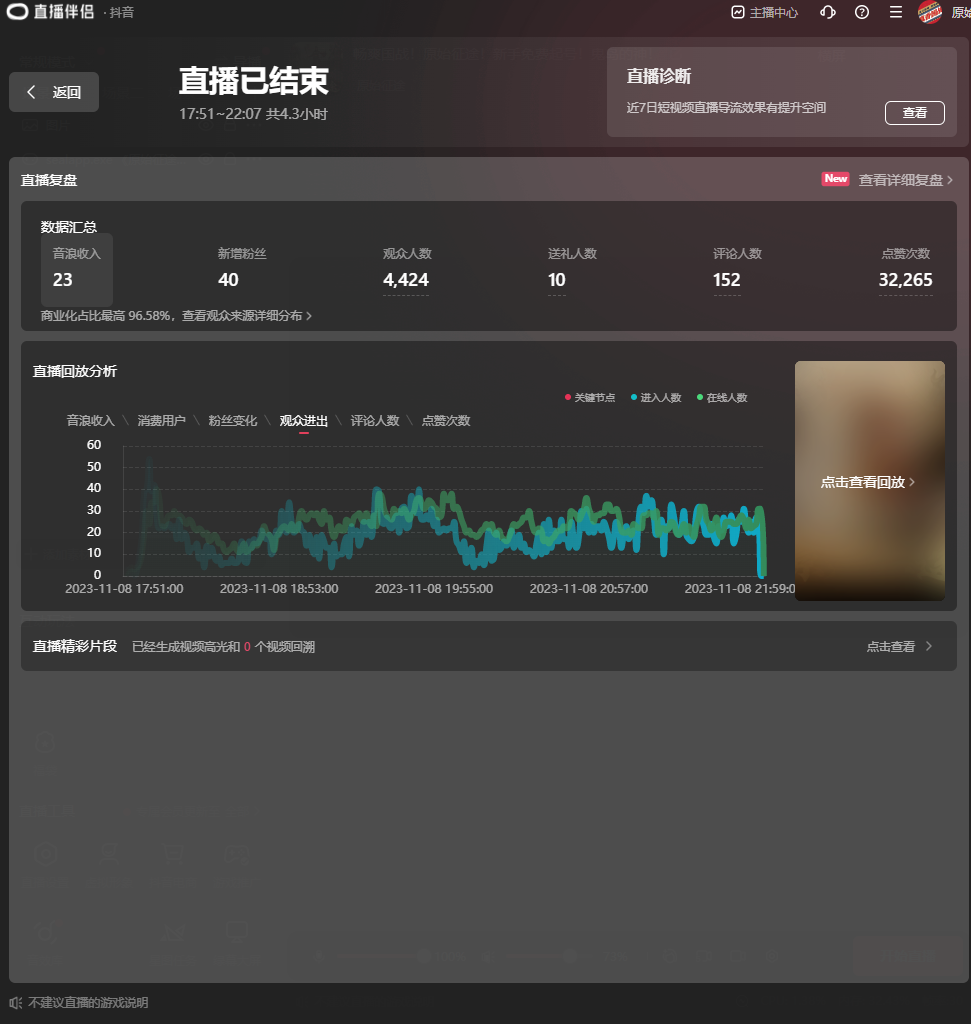Open the hamburger menu icon

tap(896, 13)
